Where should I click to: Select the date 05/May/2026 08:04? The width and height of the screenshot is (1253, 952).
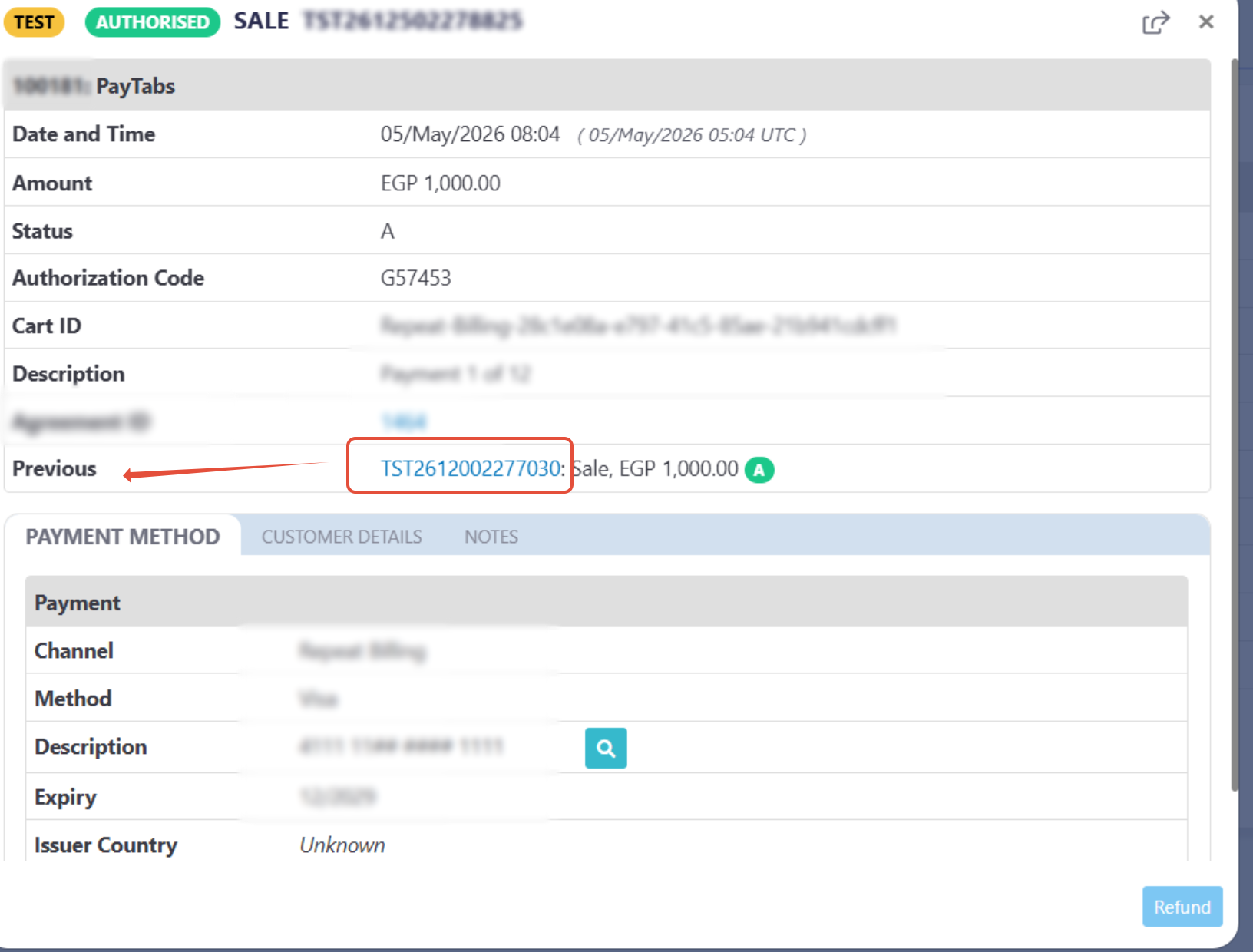tap(471, 134)
